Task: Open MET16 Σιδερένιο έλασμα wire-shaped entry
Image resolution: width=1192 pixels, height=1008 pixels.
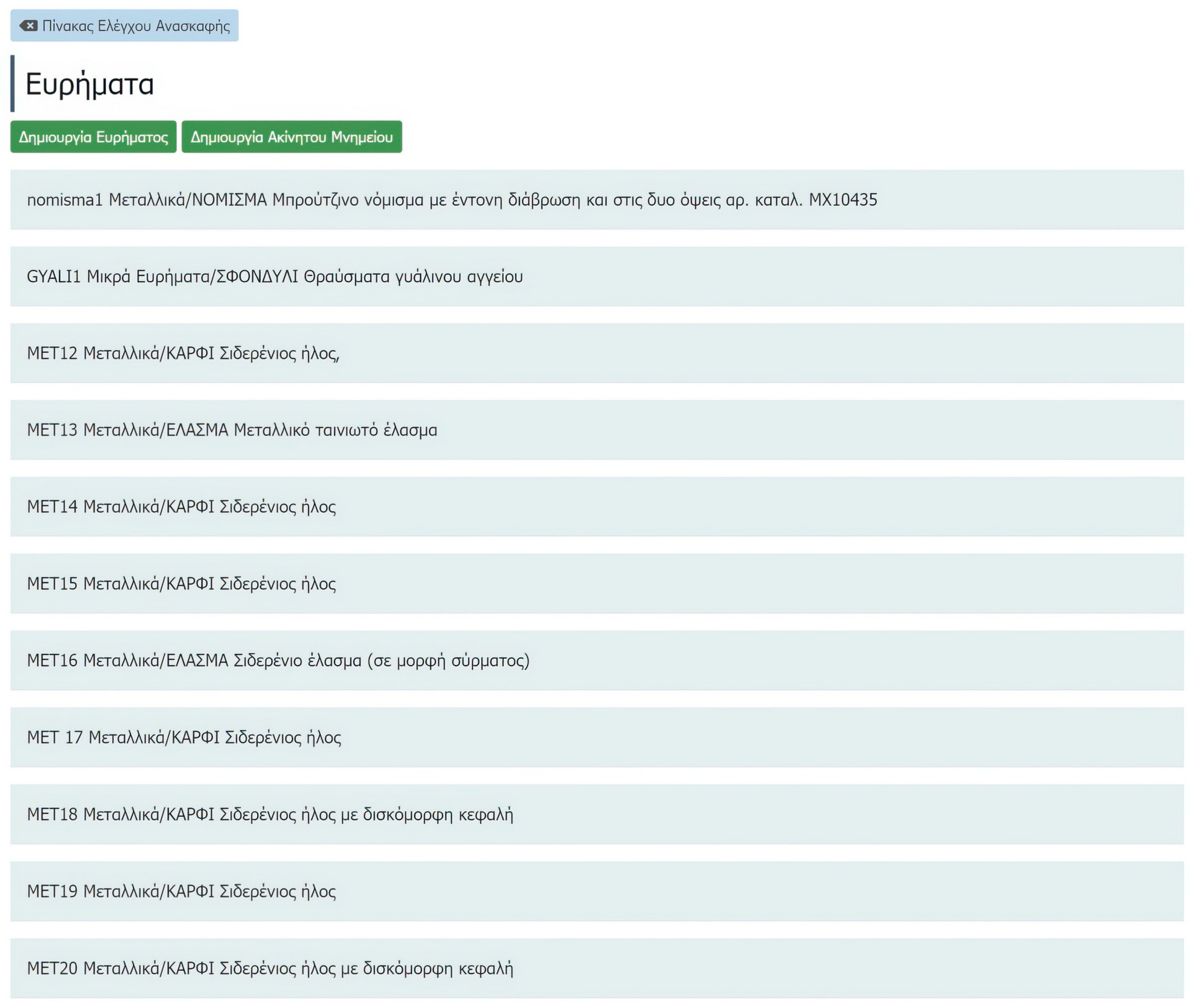Action: click(x=278, y=661)
